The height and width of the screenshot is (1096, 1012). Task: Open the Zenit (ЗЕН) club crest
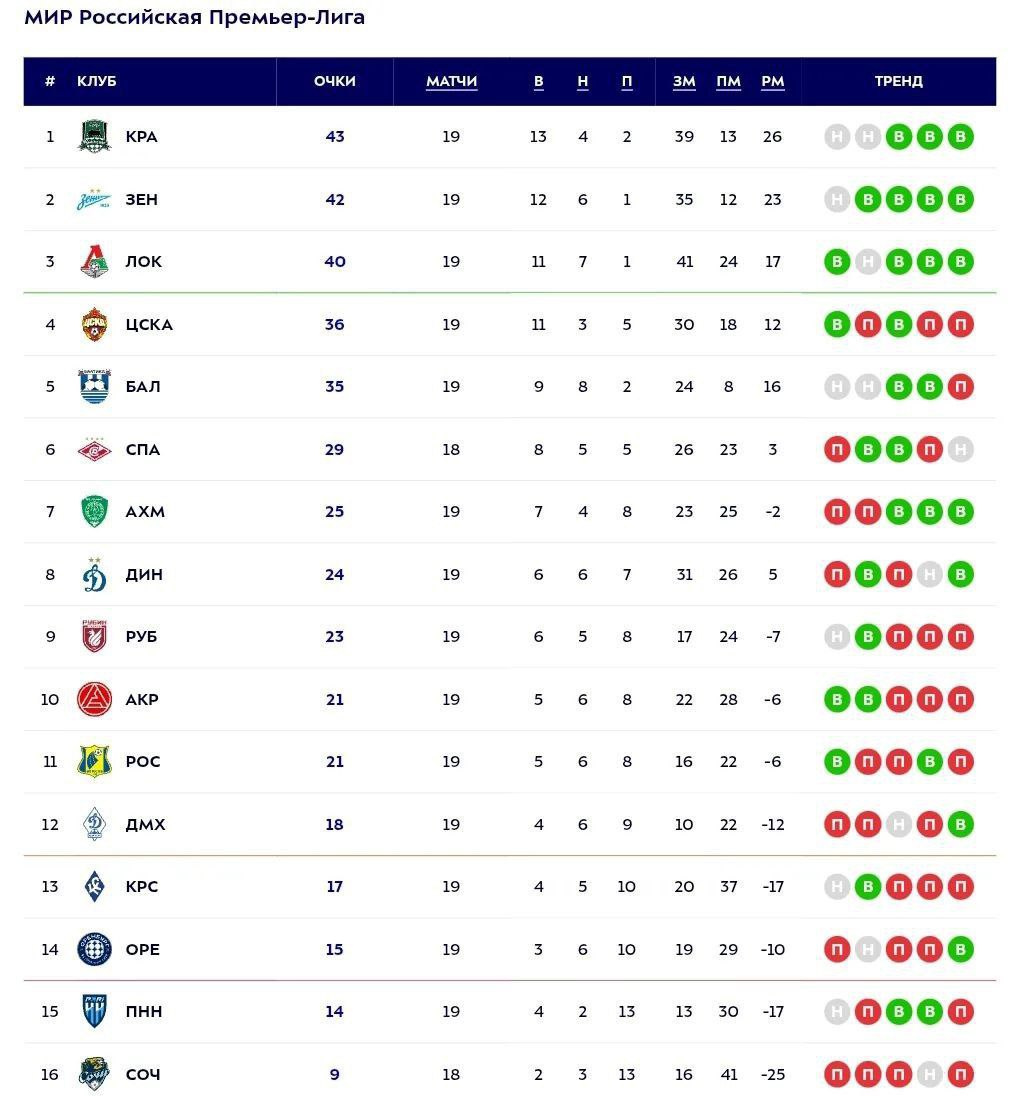click(x=94, y=199)
